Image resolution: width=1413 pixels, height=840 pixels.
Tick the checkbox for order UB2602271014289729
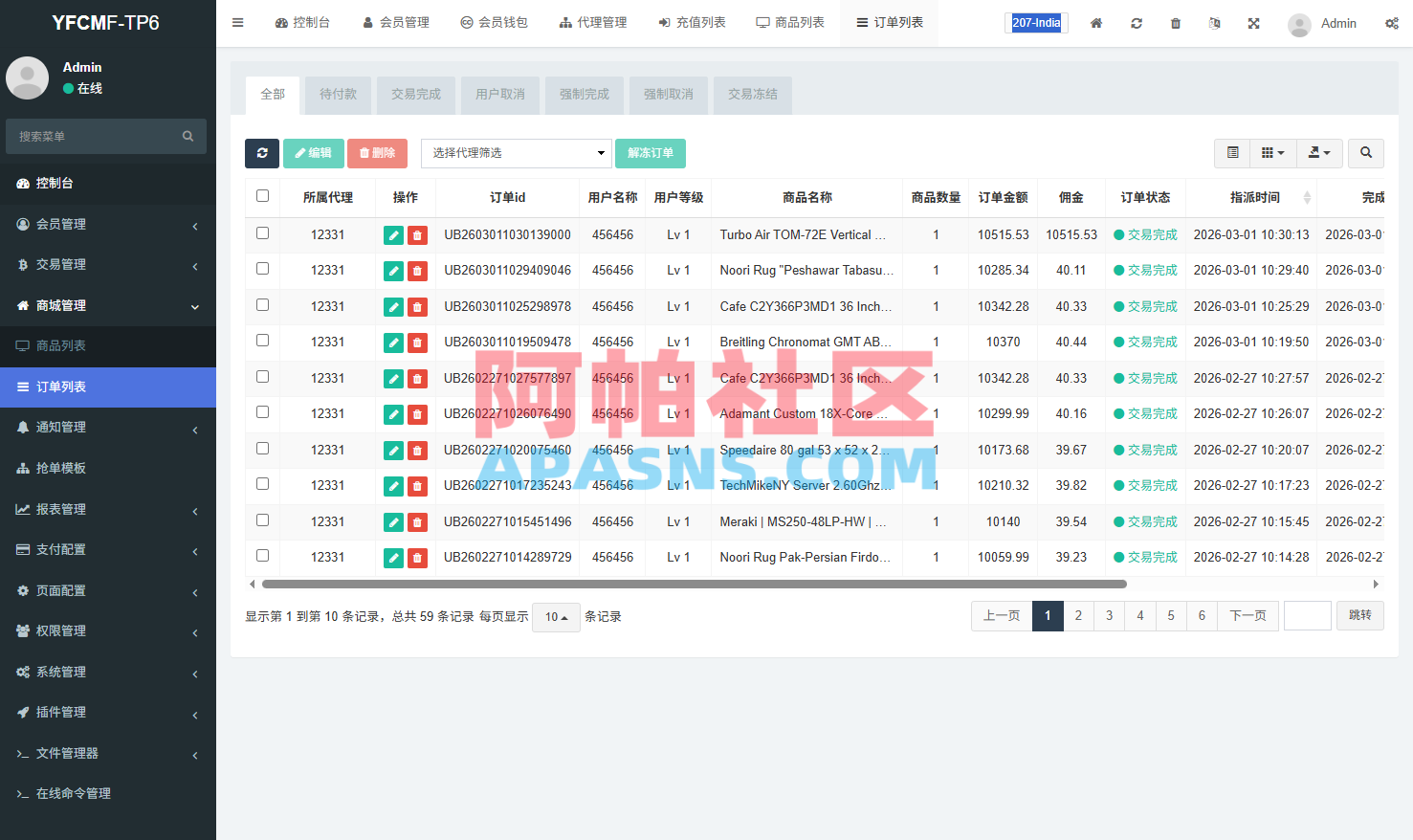coord(263,556)
